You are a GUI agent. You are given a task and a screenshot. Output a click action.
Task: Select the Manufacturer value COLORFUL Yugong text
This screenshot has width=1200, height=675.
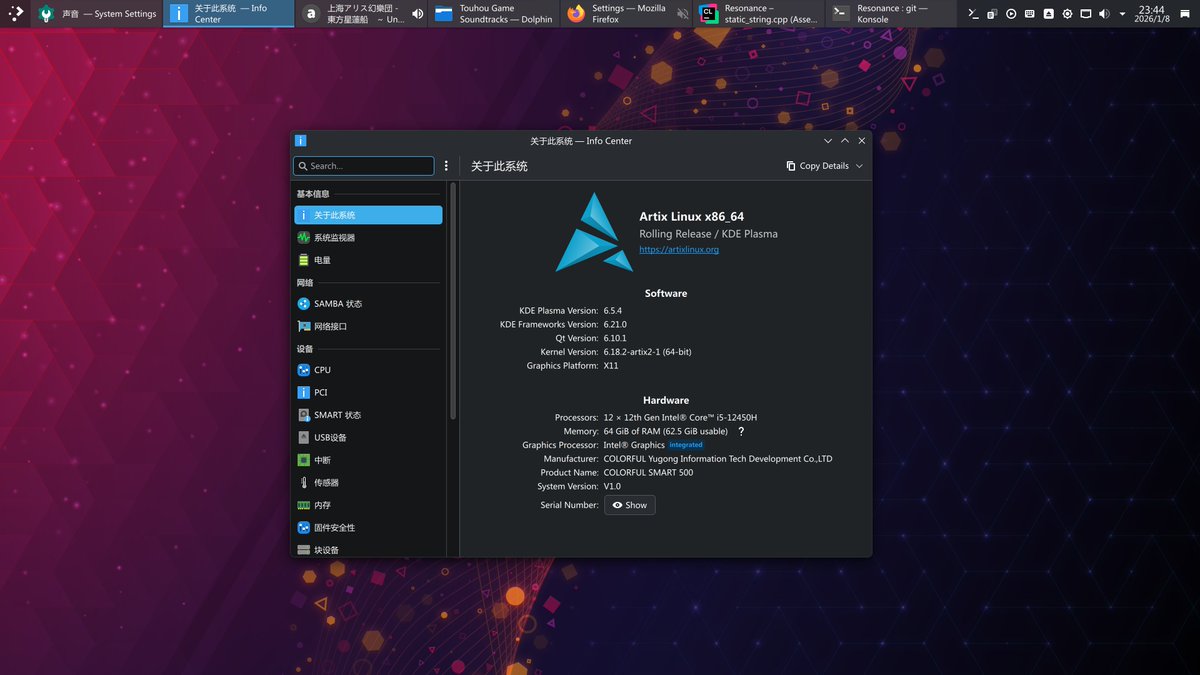(x=718, y=459)
